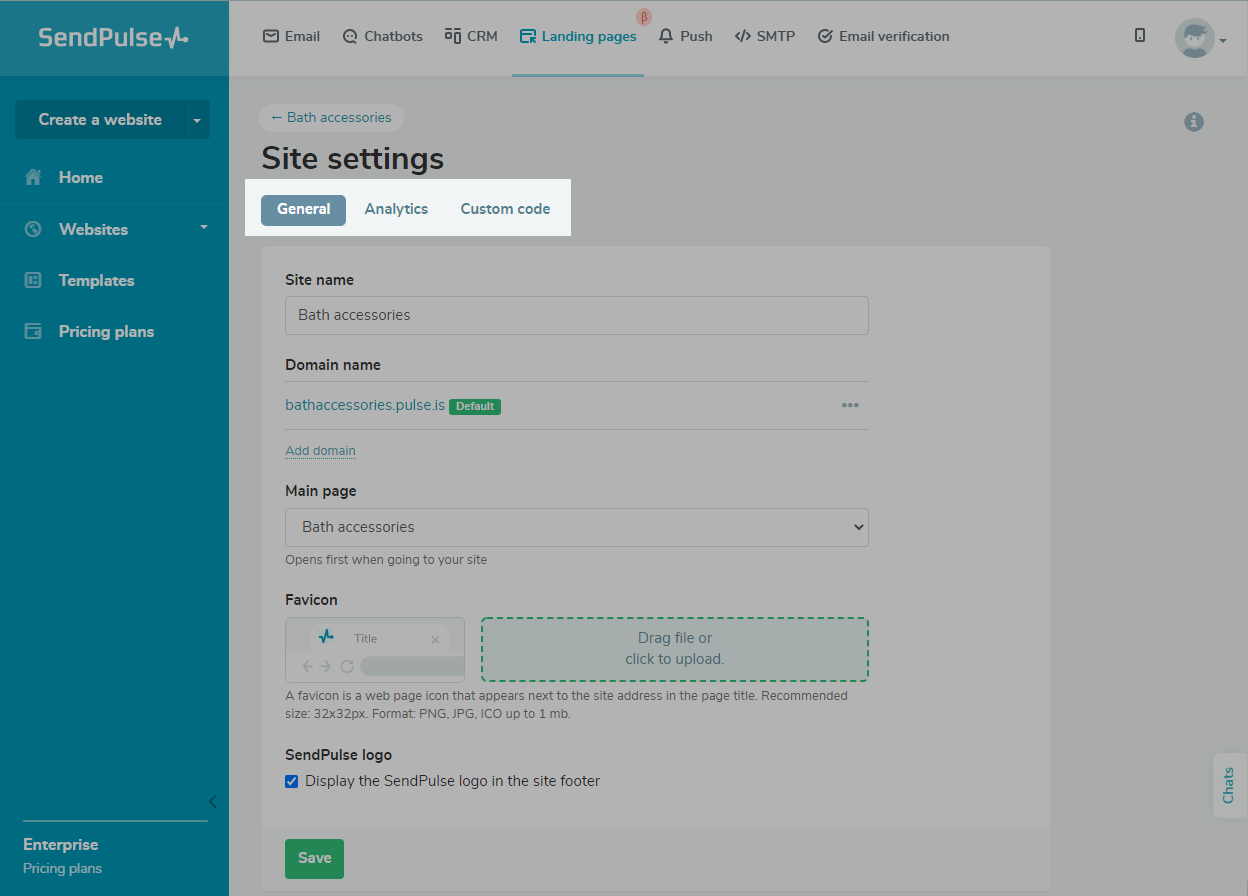Click the Chatbots bubble icon

click(350, 36)
